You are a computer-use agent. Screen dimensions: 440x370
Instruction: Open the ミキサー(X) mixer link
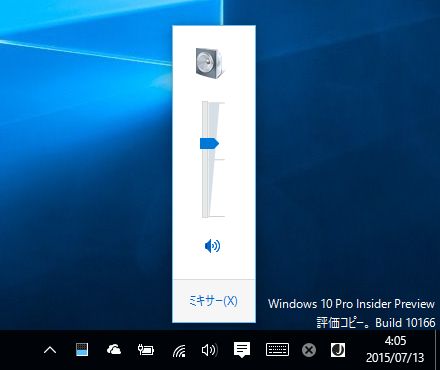click(213, 301)
